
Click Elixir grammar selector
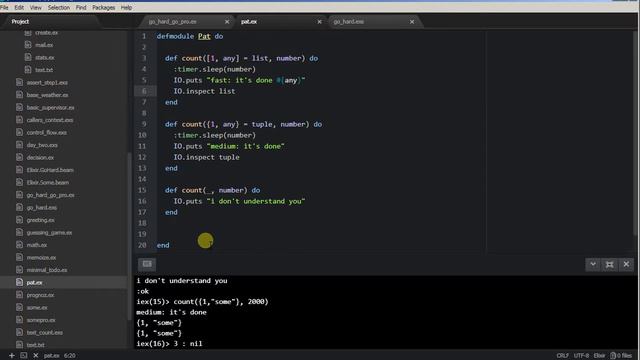(599, 356)
